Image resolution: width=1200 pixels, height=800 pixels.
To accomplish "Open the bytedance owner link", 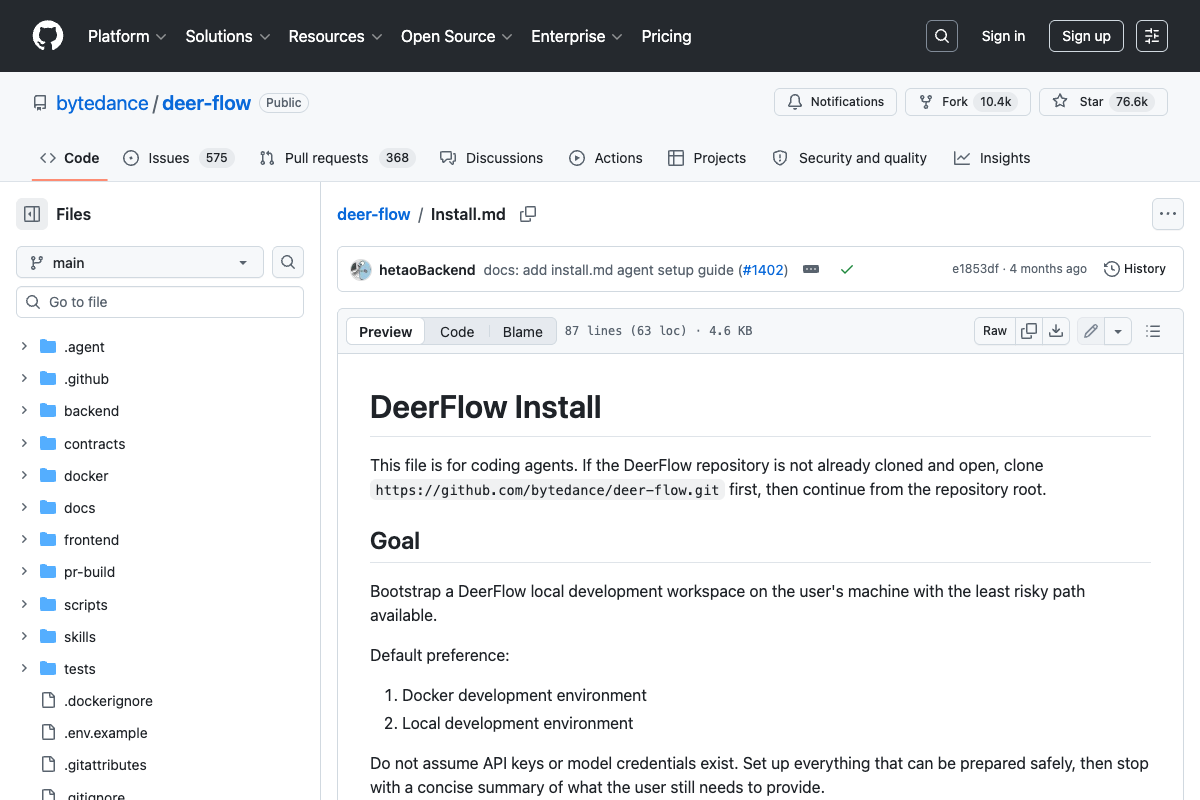I will (102, 103).
